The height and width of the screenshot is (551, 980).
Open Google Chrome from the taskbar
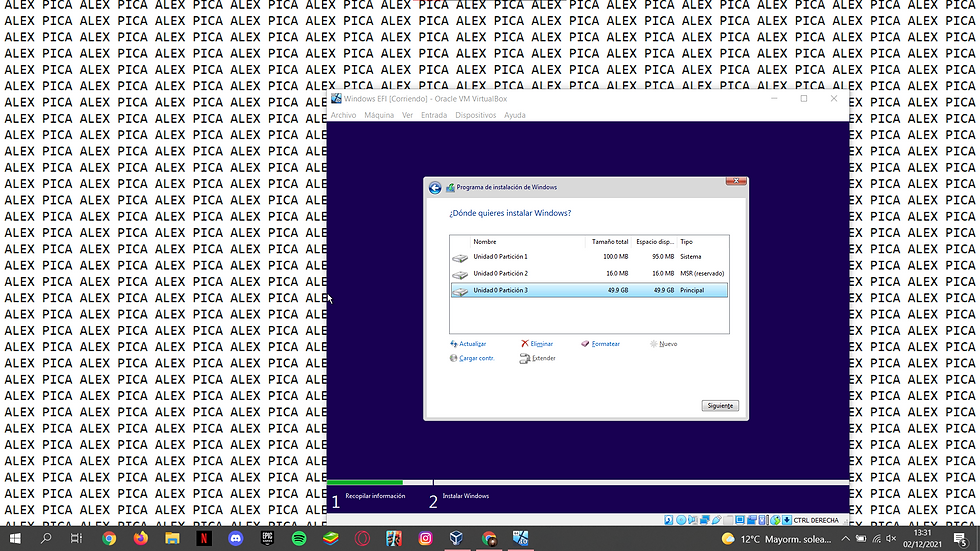tap(109, 538)
